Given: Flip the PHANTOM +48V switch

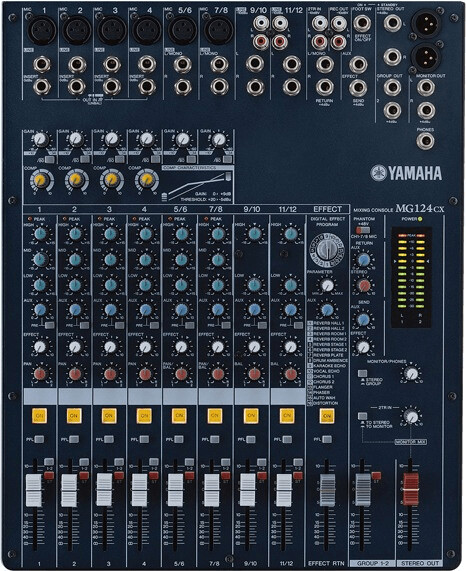Looking at the screenshot, I should tap(363, 230).
